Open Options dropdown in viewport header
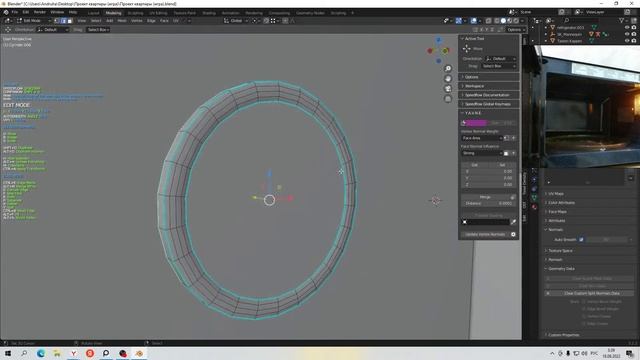 click(516, 30)
